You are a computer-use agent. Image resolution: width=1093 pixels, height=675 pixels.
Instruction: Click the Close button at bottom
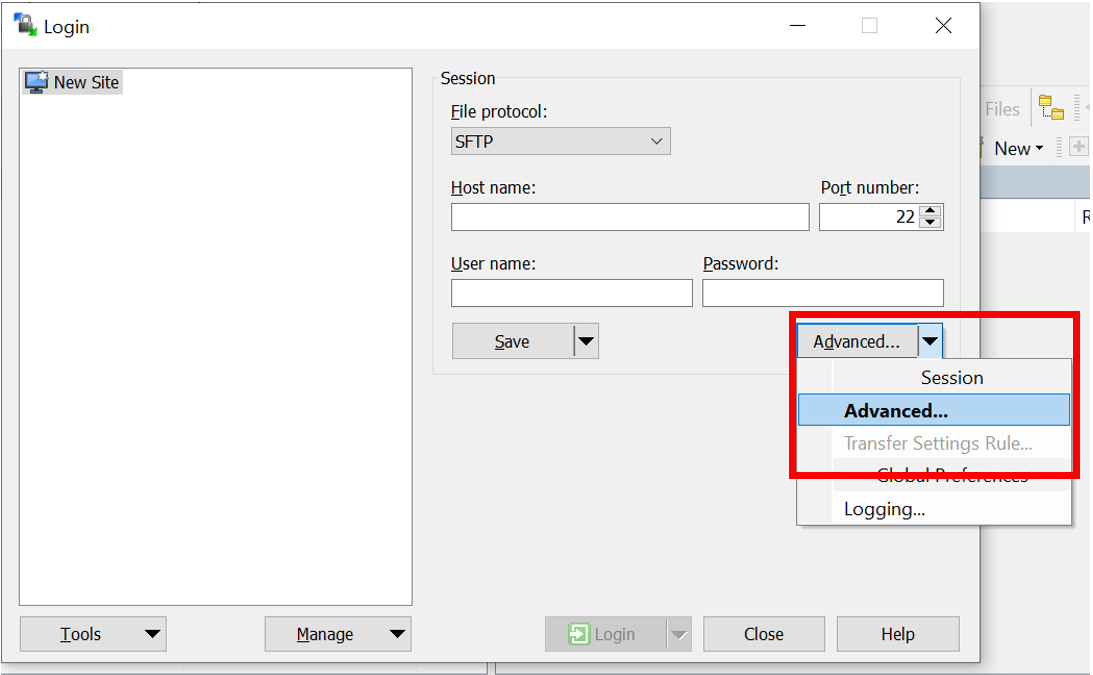point(763,634)
